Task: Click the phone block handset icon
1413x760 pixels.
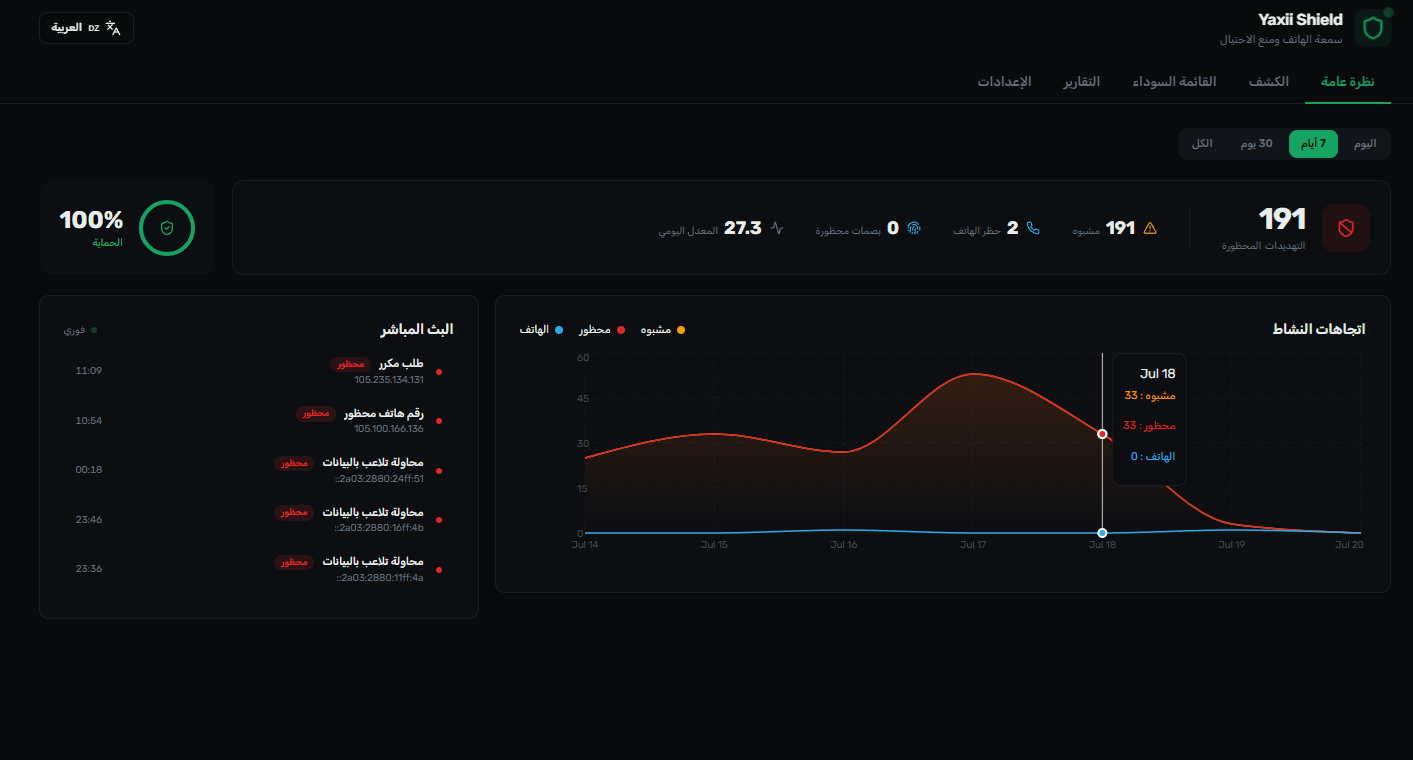Action: 1033,228
